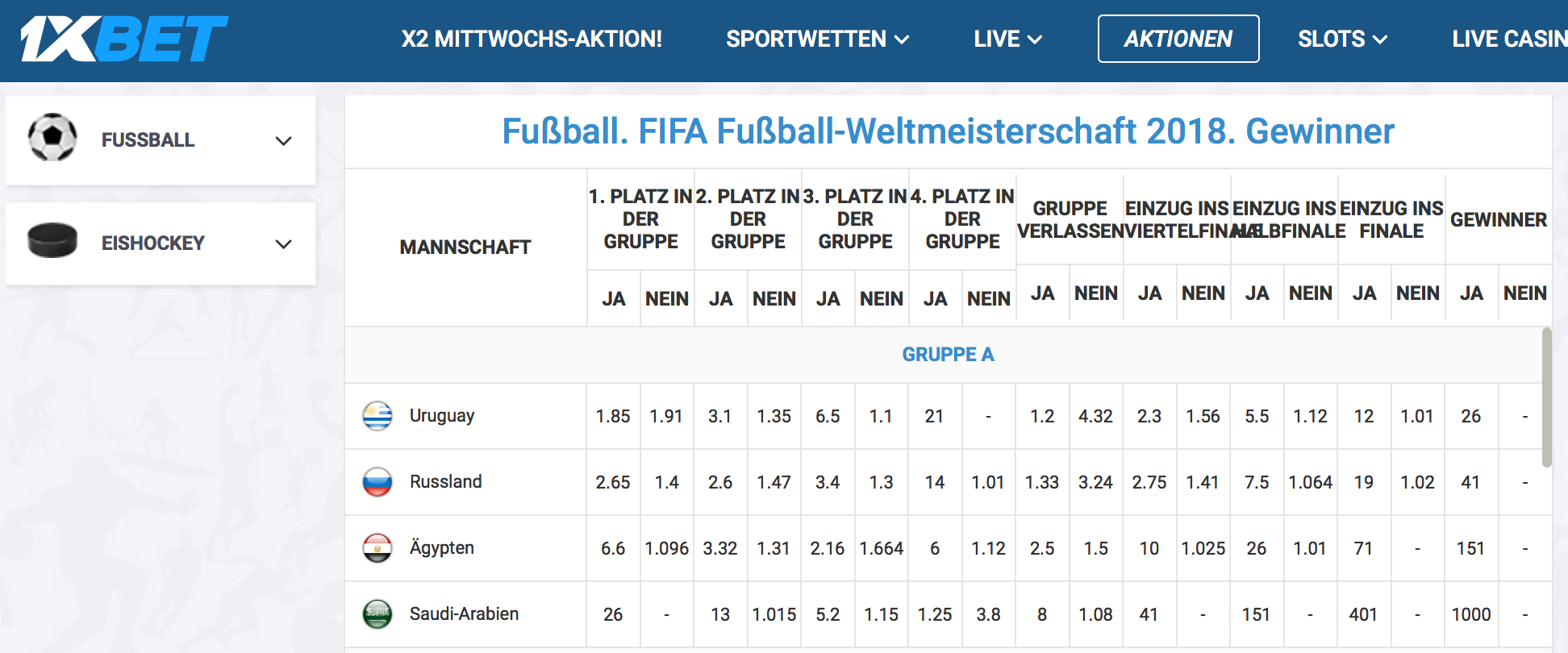Image resolution: width=1568 pixels, height=653 pixels.
Task: Click the hockey puck icon beside EISHOCKEY
Action: (52, 240)
